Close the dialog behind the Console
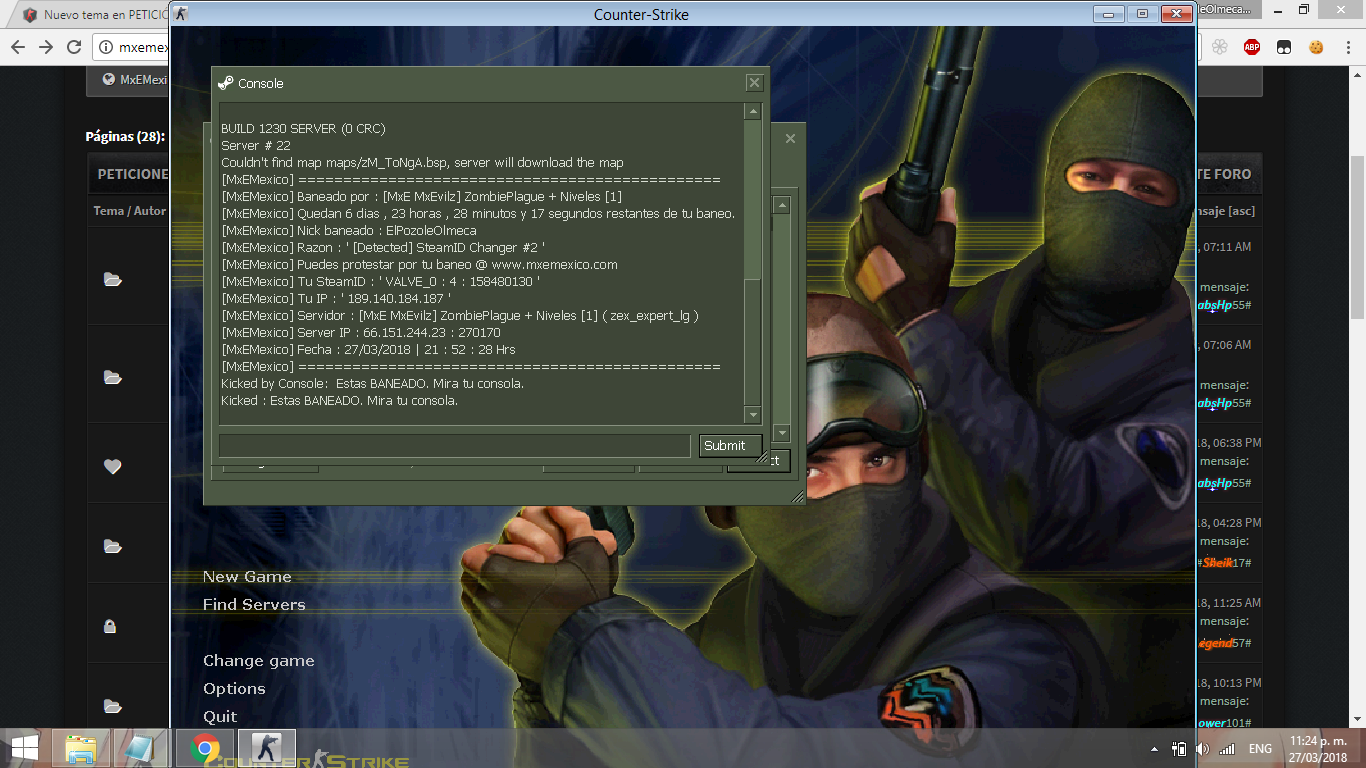Viewport: 1366px width, 768px height. tap(790, 139)
